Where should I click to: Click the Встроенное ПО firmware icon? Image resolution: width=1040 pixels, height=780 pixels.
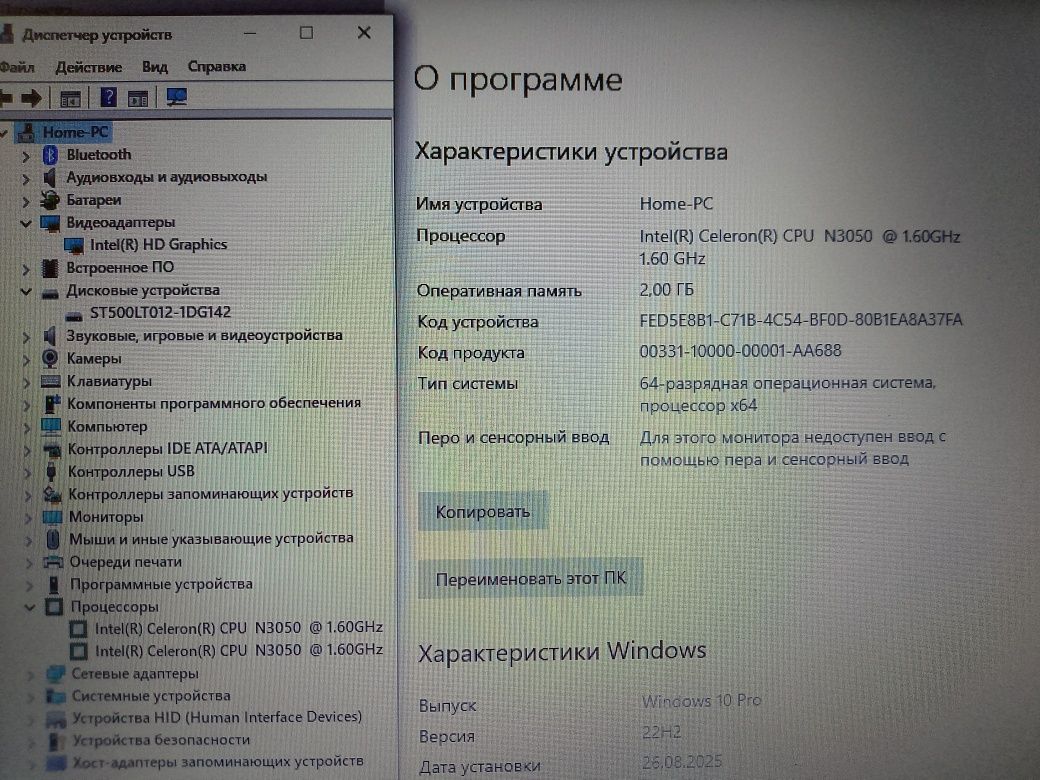coord(50,268)
